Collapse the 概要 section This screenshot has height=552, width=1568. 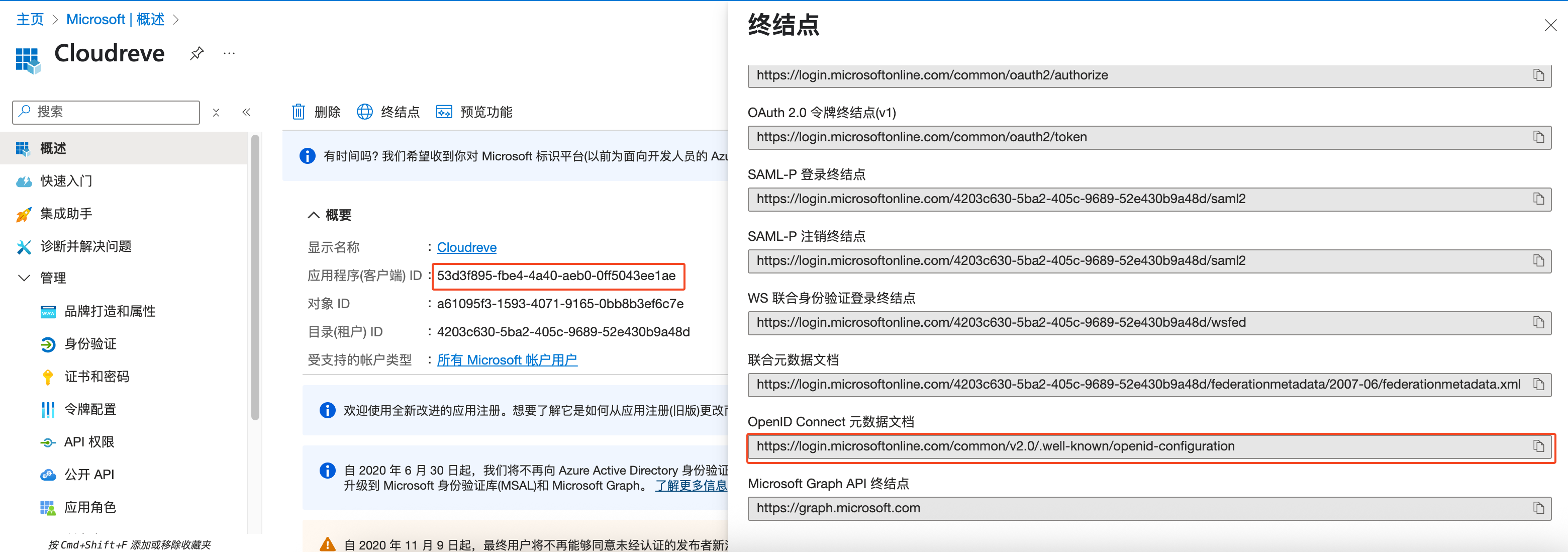314,215
